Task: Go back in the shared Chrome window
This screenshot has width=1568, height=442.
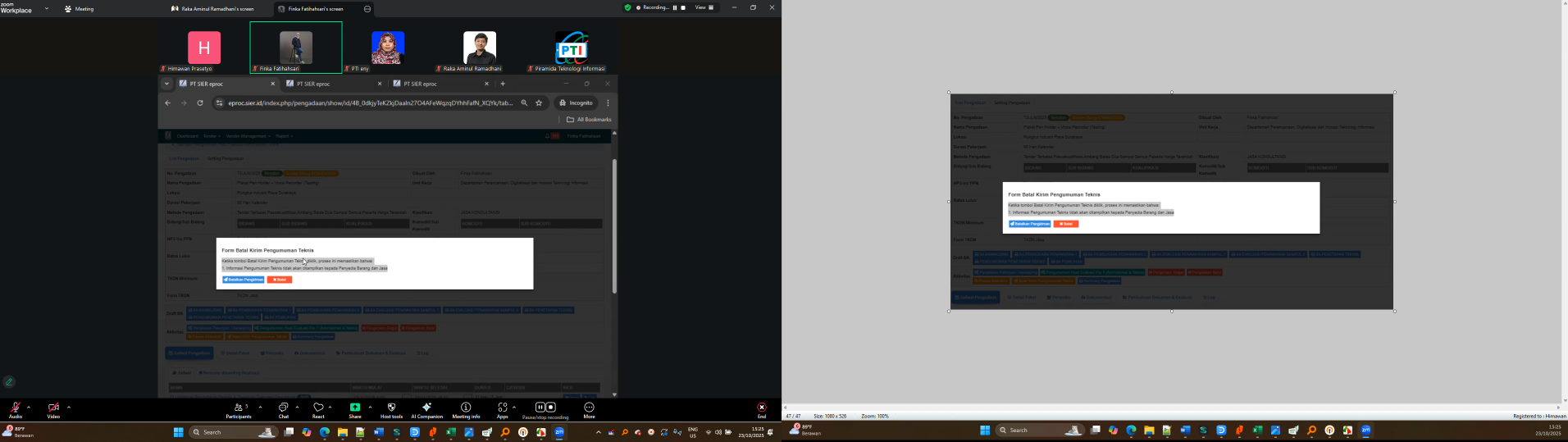Action: point(167,103)
